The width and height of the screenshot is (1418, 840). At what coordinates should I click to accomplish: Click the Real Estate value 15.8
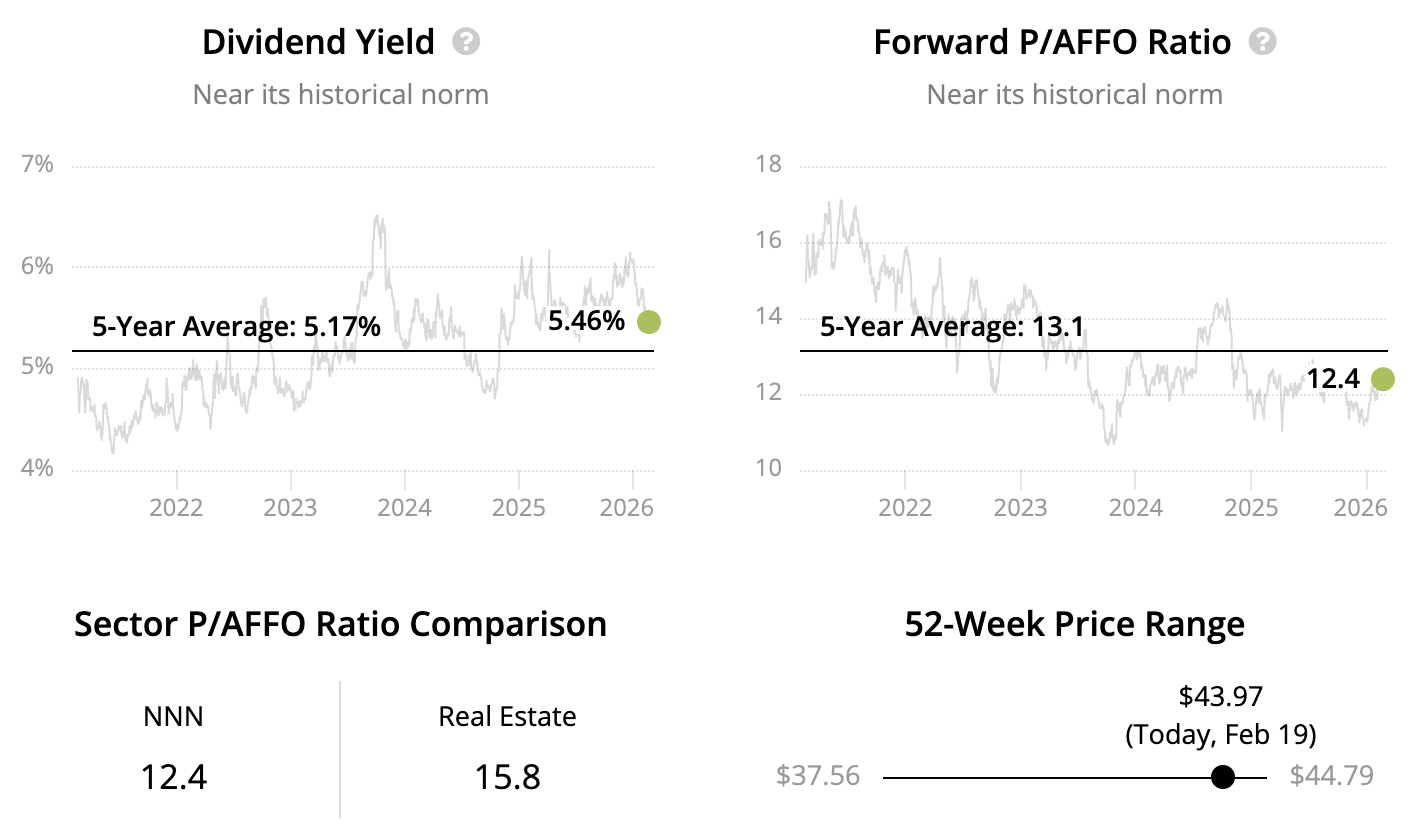[x=507, y=776]
